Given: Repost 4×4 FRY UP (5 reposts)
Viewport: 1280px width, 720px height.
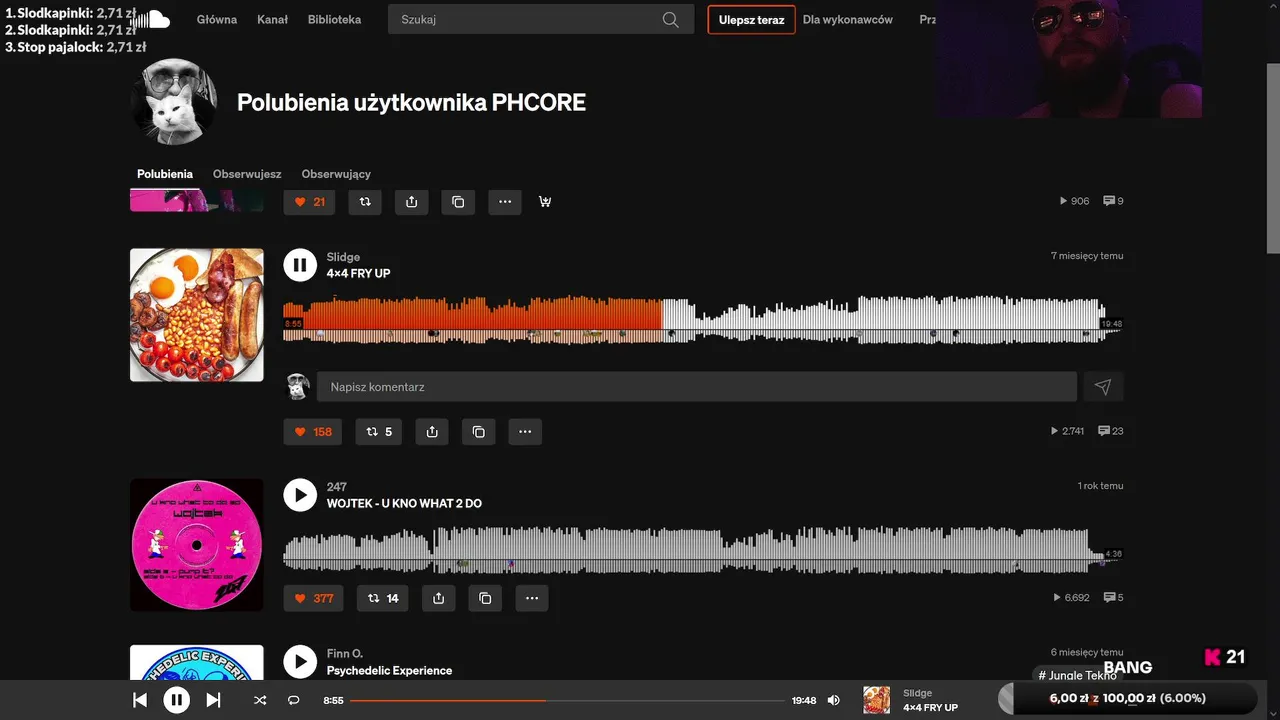Looking at the screenshot, I should pyautogui.click(x=379, y=432).
